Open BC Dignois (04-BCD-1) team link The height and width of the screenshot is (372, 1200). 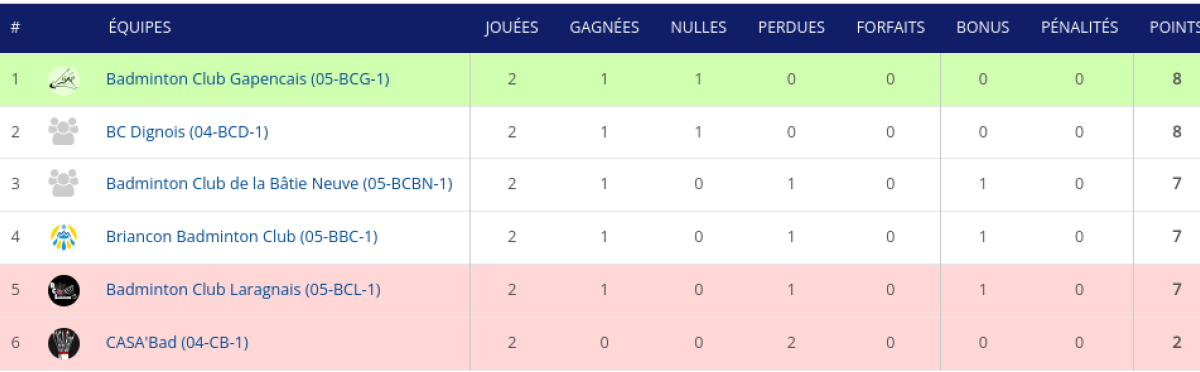click(187, 132)
